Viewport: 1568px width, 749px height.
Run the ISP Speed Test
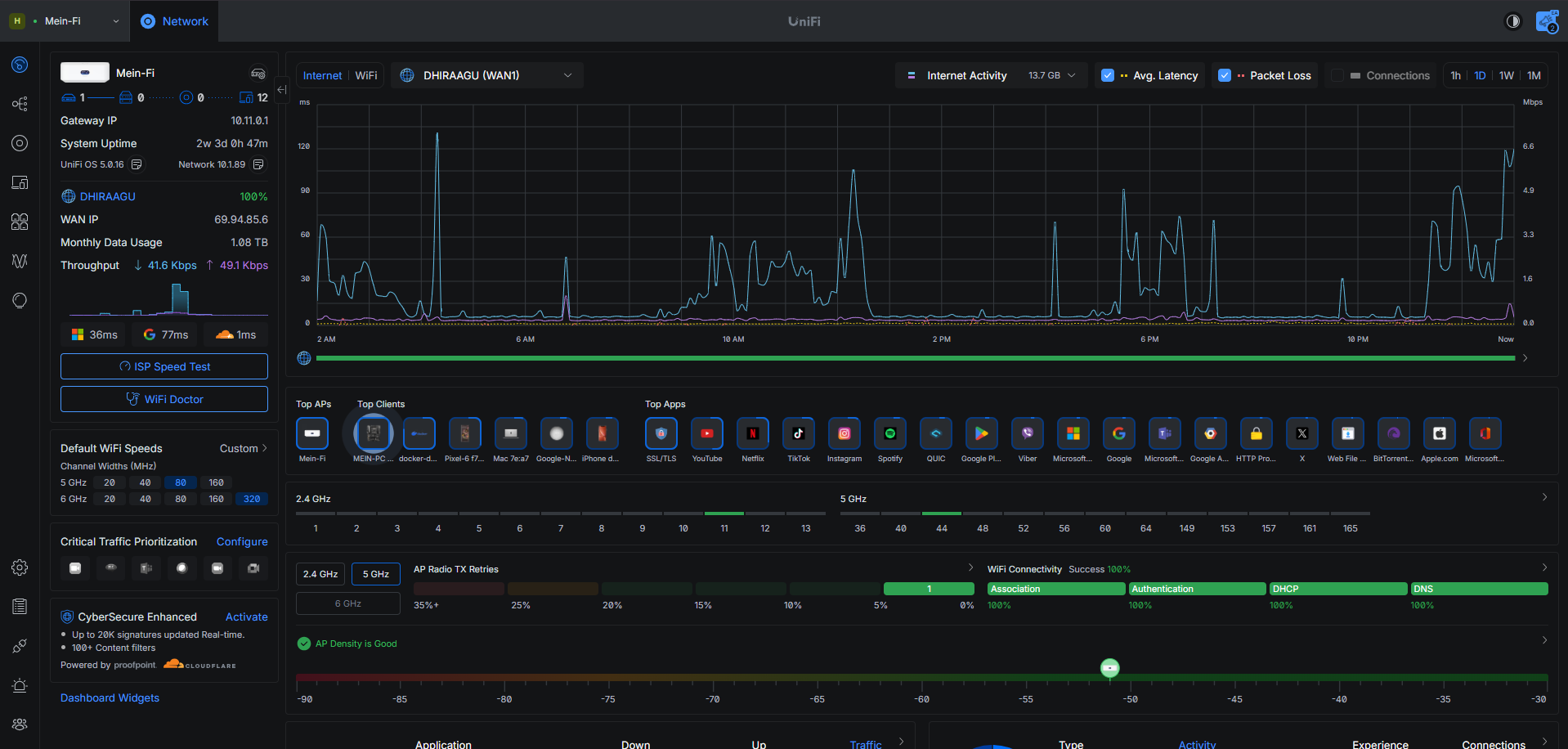coord(164,366)
